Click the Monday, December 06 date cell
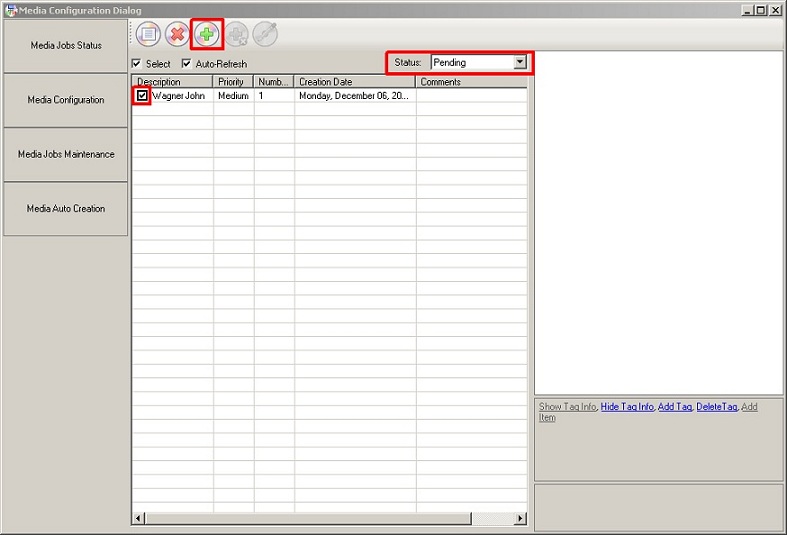The width and height of the screenshot is (787, 535). [x=355, y=96]
